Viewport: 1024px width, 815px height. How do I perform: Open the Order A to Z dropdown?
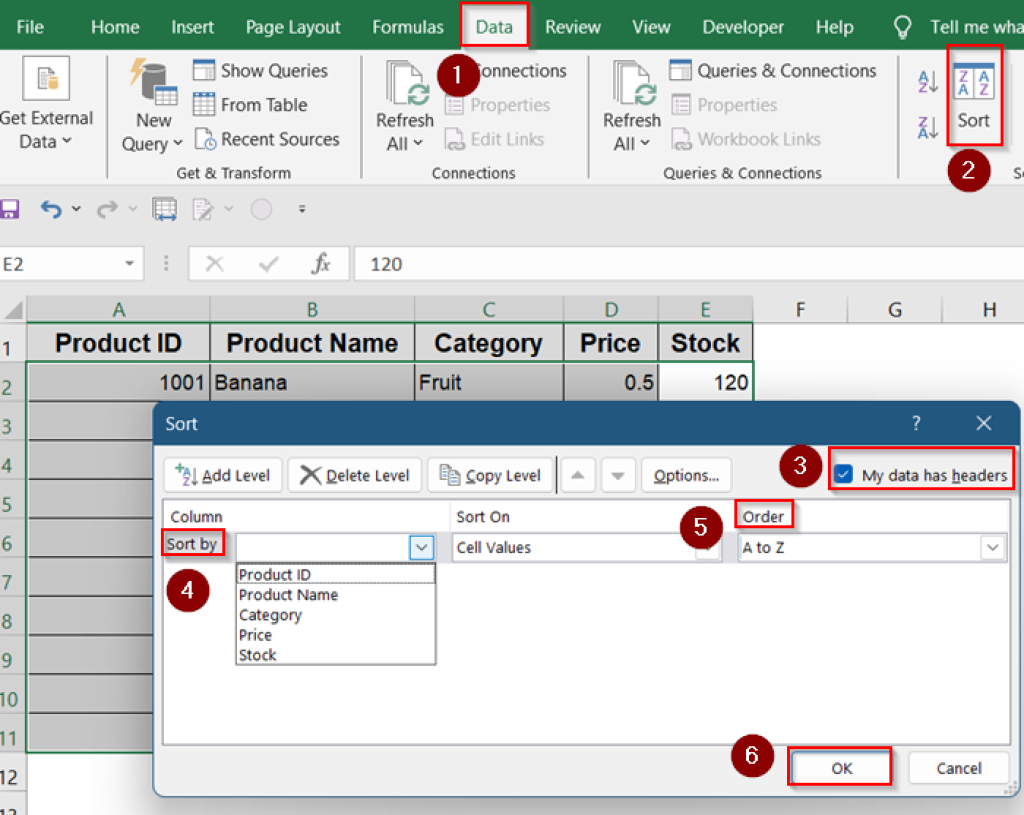(x=992, y=548)
